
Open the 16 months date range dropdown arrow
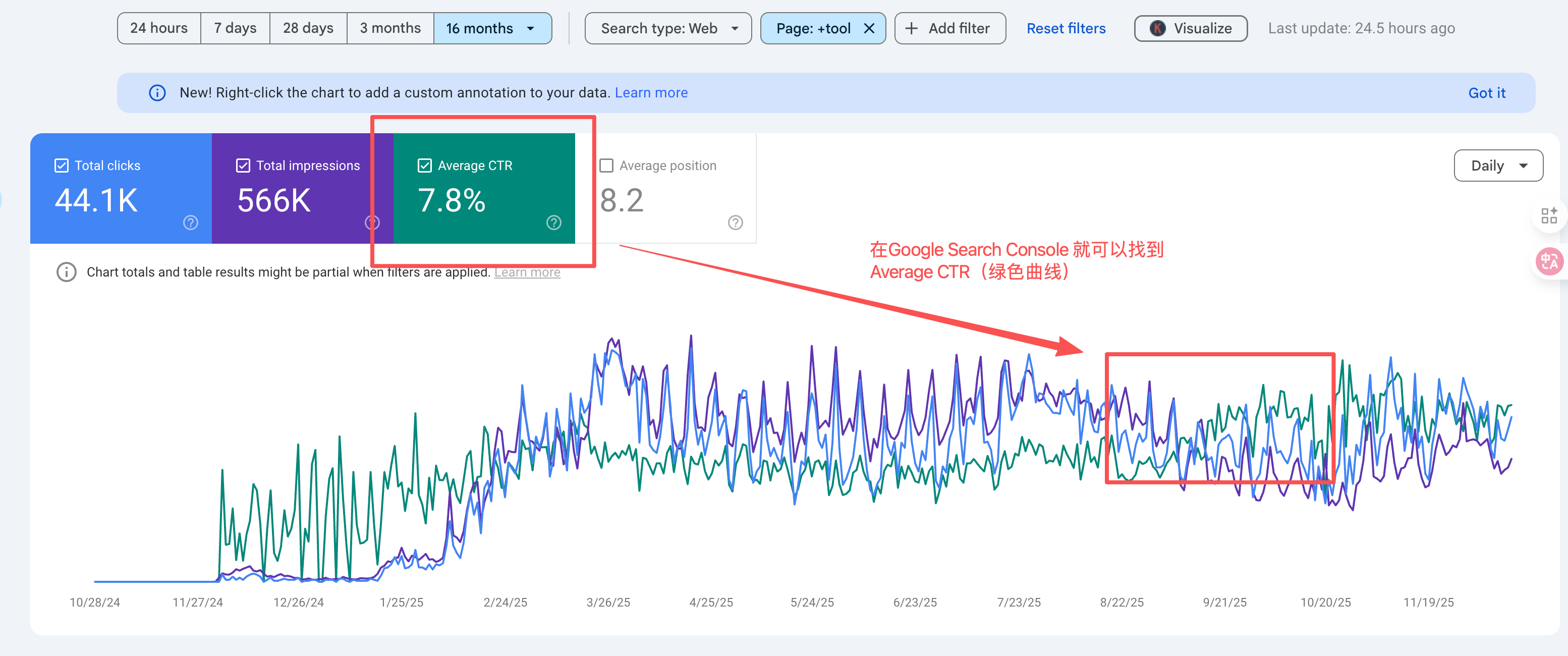point(530,29)
